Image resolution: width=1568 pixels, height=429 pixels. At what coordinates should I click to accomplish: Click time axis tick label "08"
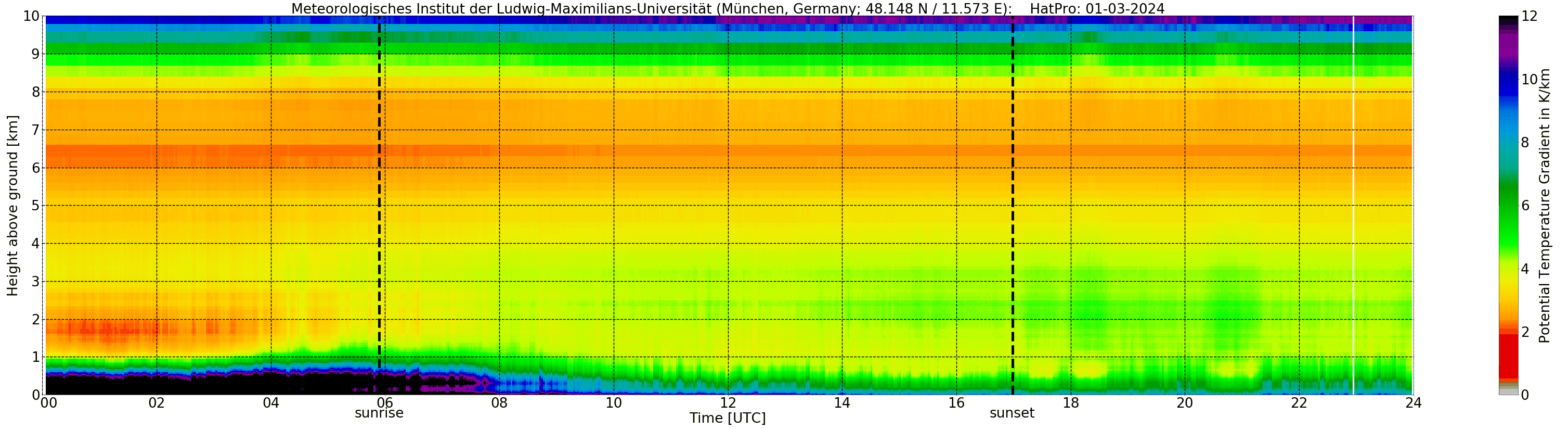pos(499,403)
